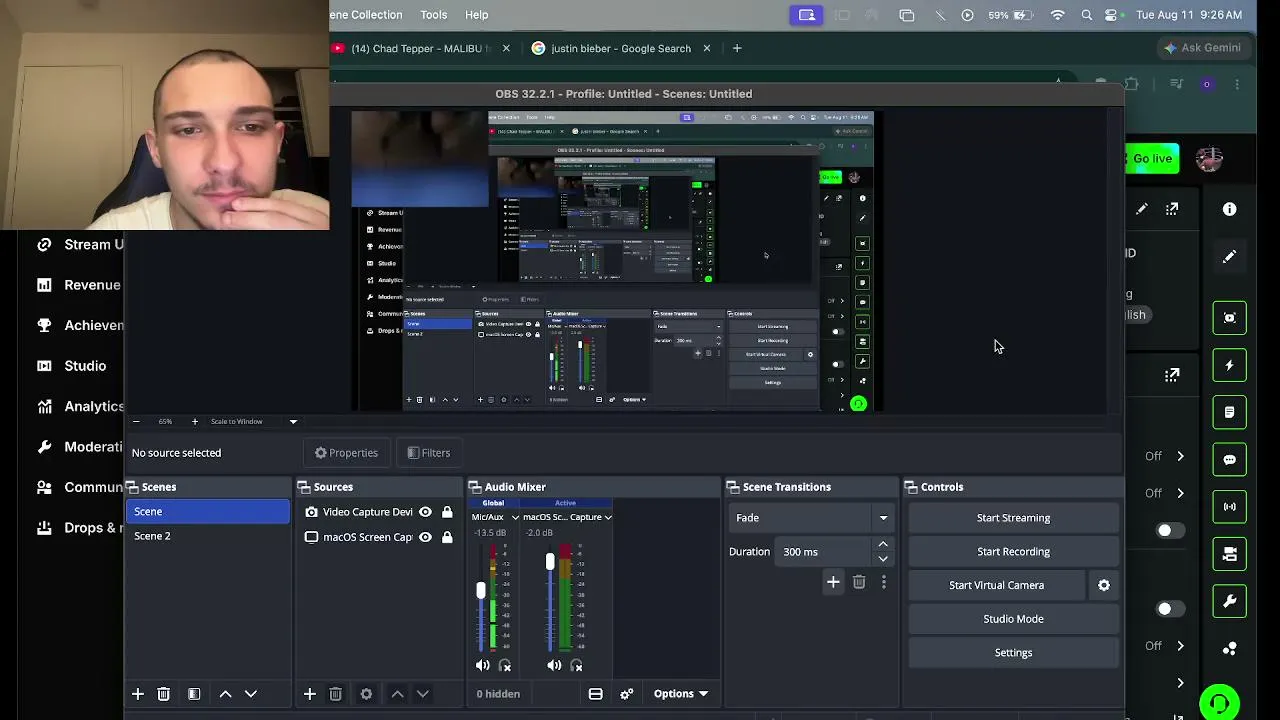Open a new browser tab
The width and height of the screenshot is (1280, 720).
(737, 48)
